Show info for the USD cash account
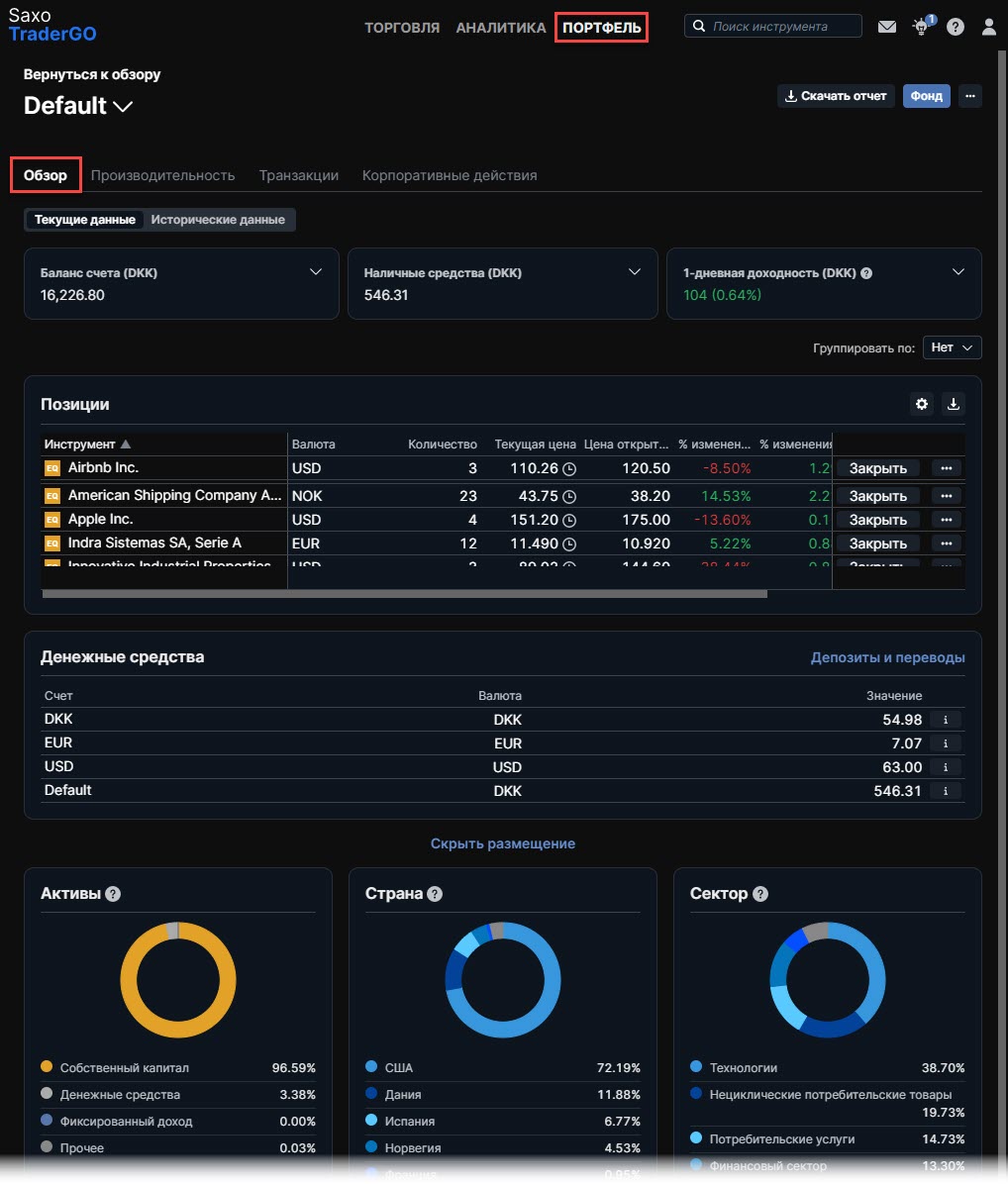Screen dimensions: 1008x1184 click(946, 767)
